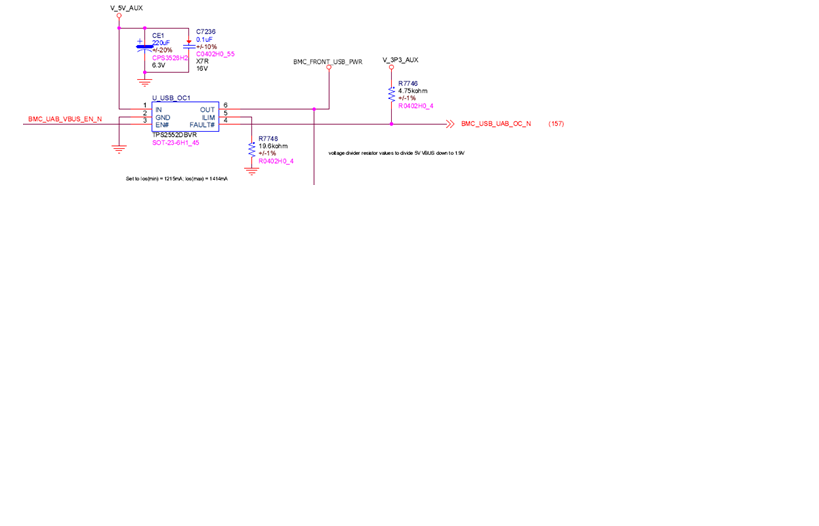Click the BMC_USB_UAB_OC_N signal label
819x526 pixels.
point(496,124)
